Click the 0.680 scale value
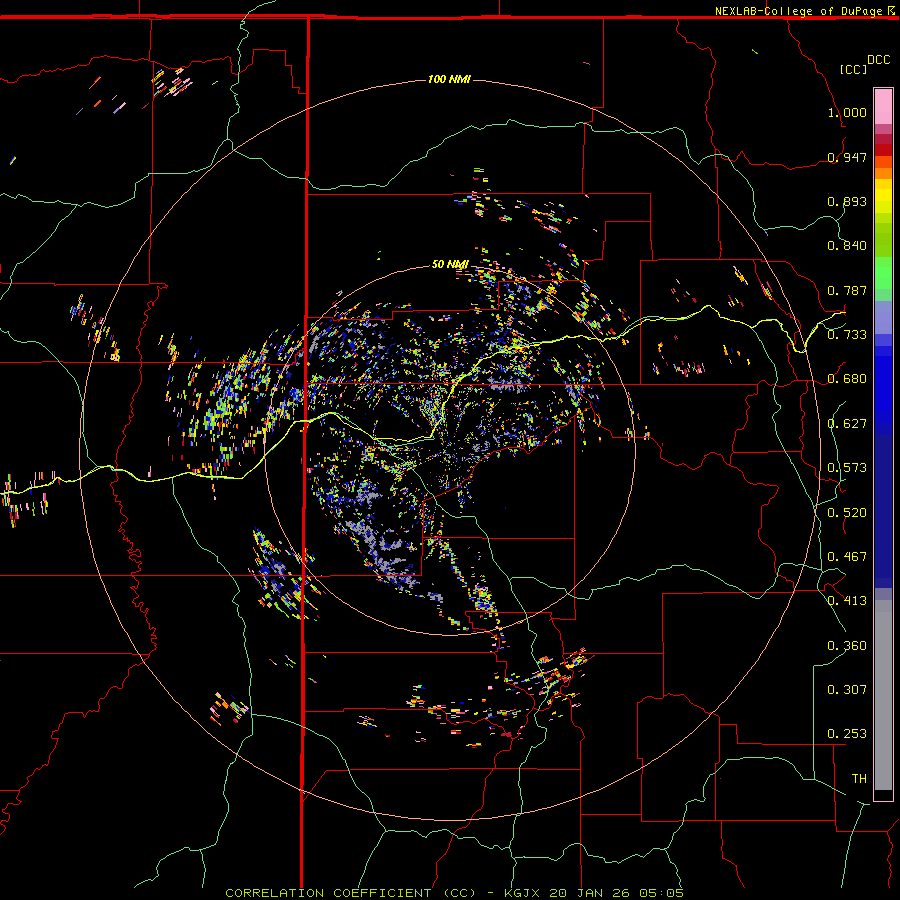900x900 pixels. [847, 378]
